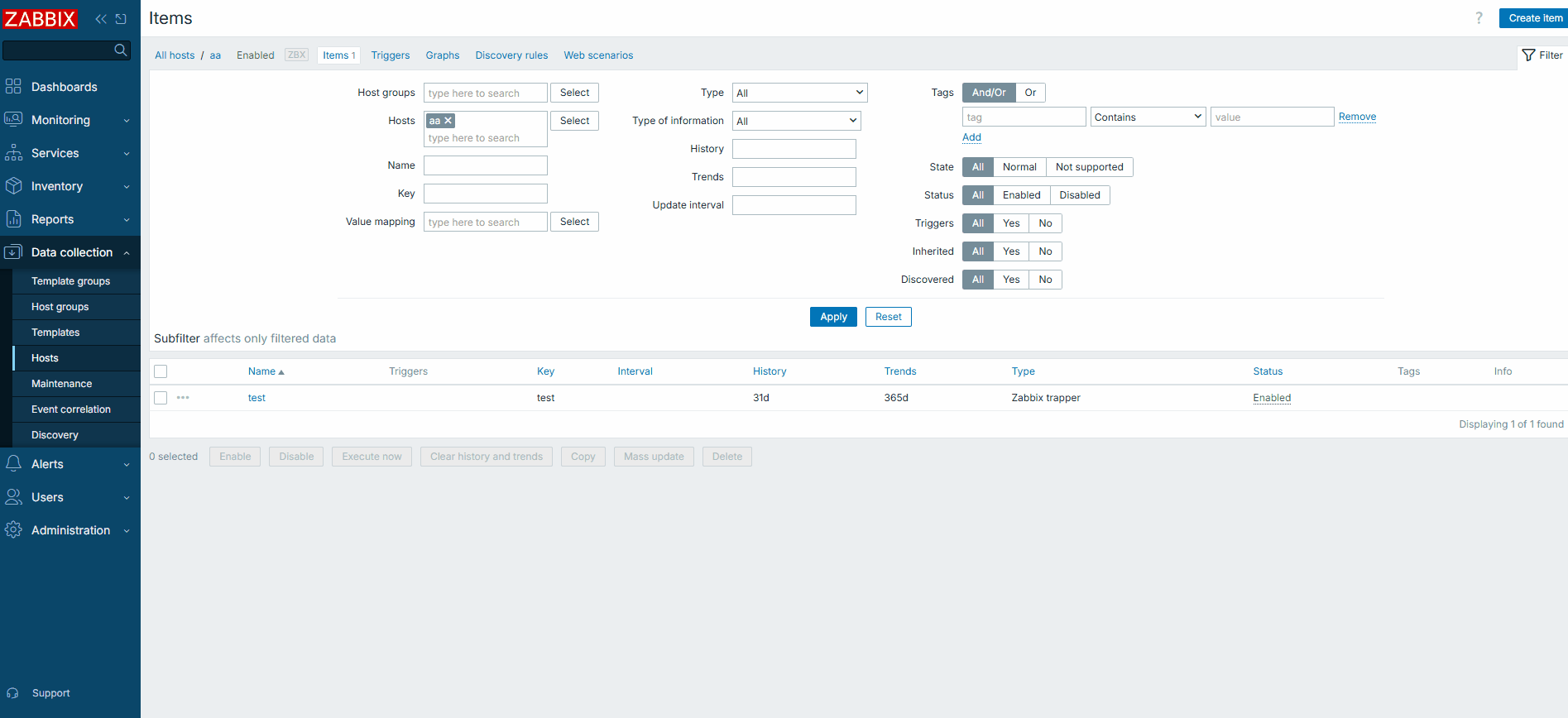Open the tag Contains operator dropdown

point(1148,117)
